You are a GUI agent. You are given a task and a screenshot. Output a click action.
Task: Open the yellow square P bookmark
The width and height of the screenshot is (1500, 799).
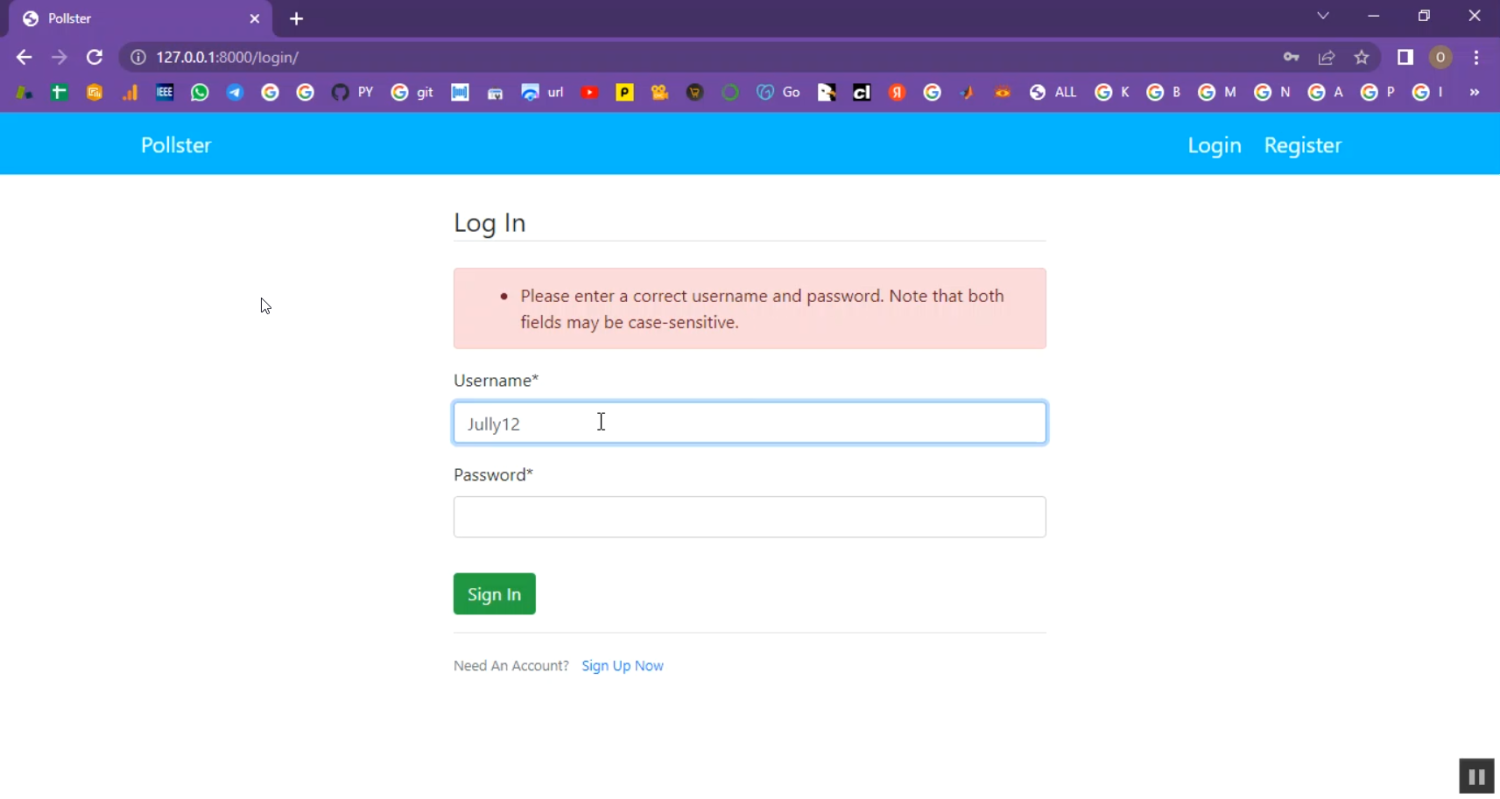point(625,92)
